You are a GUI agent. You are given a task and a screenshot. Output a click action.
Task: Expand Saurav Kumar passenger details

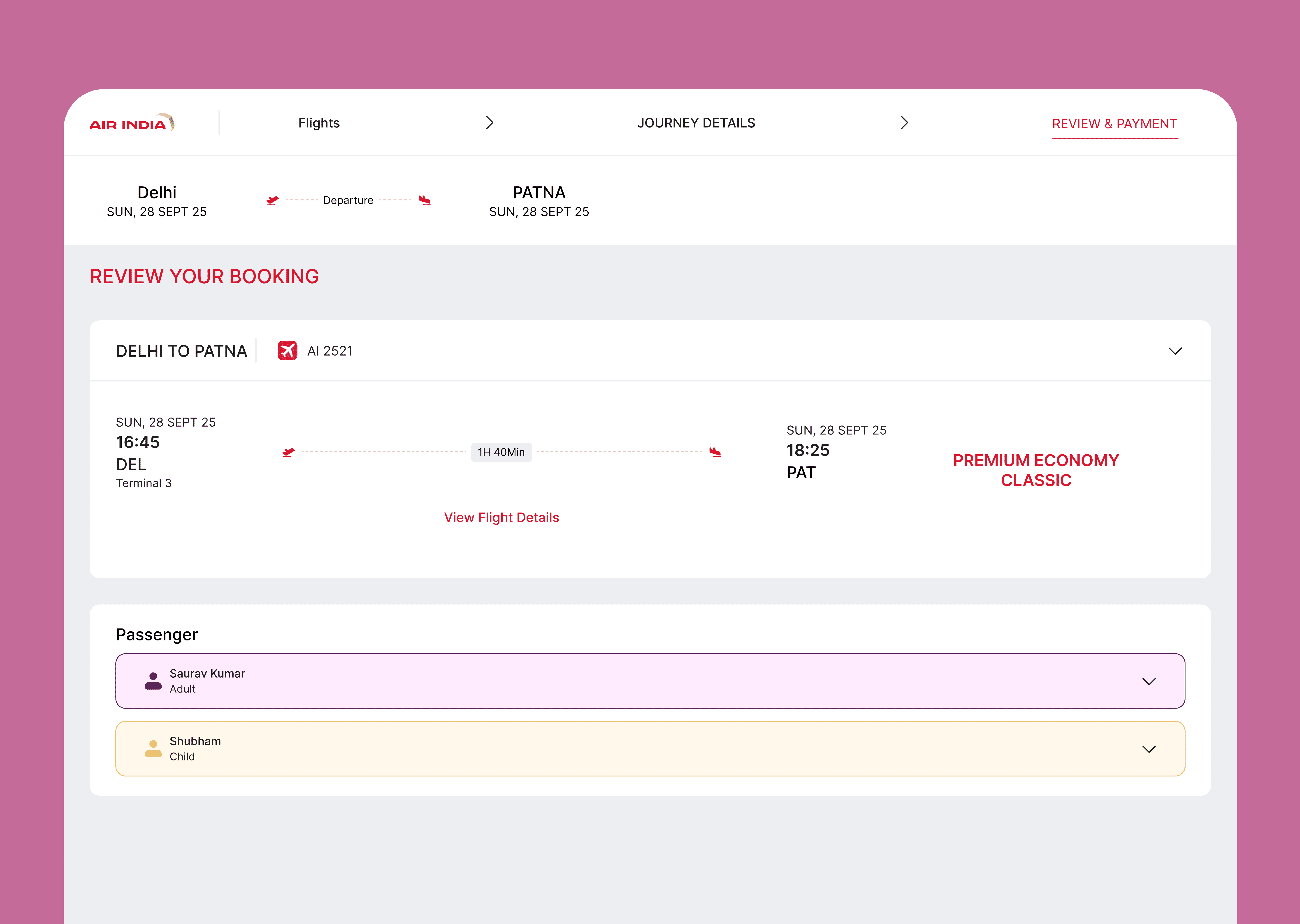click(x=1149, y=681)
